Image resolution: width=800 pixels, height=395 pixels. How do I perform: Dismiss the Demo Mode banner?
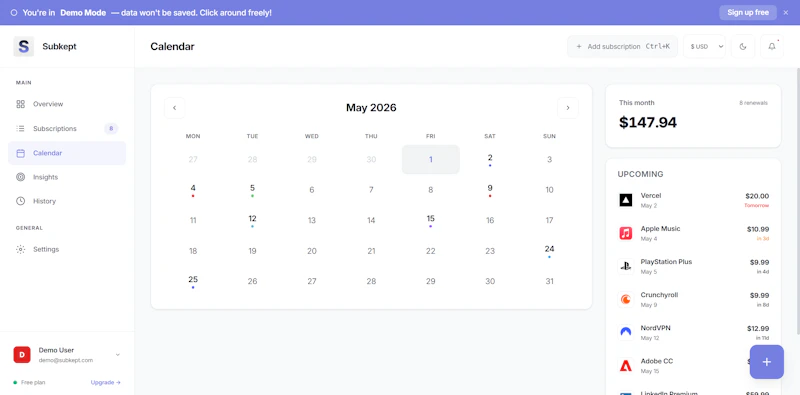click(786, 13)
